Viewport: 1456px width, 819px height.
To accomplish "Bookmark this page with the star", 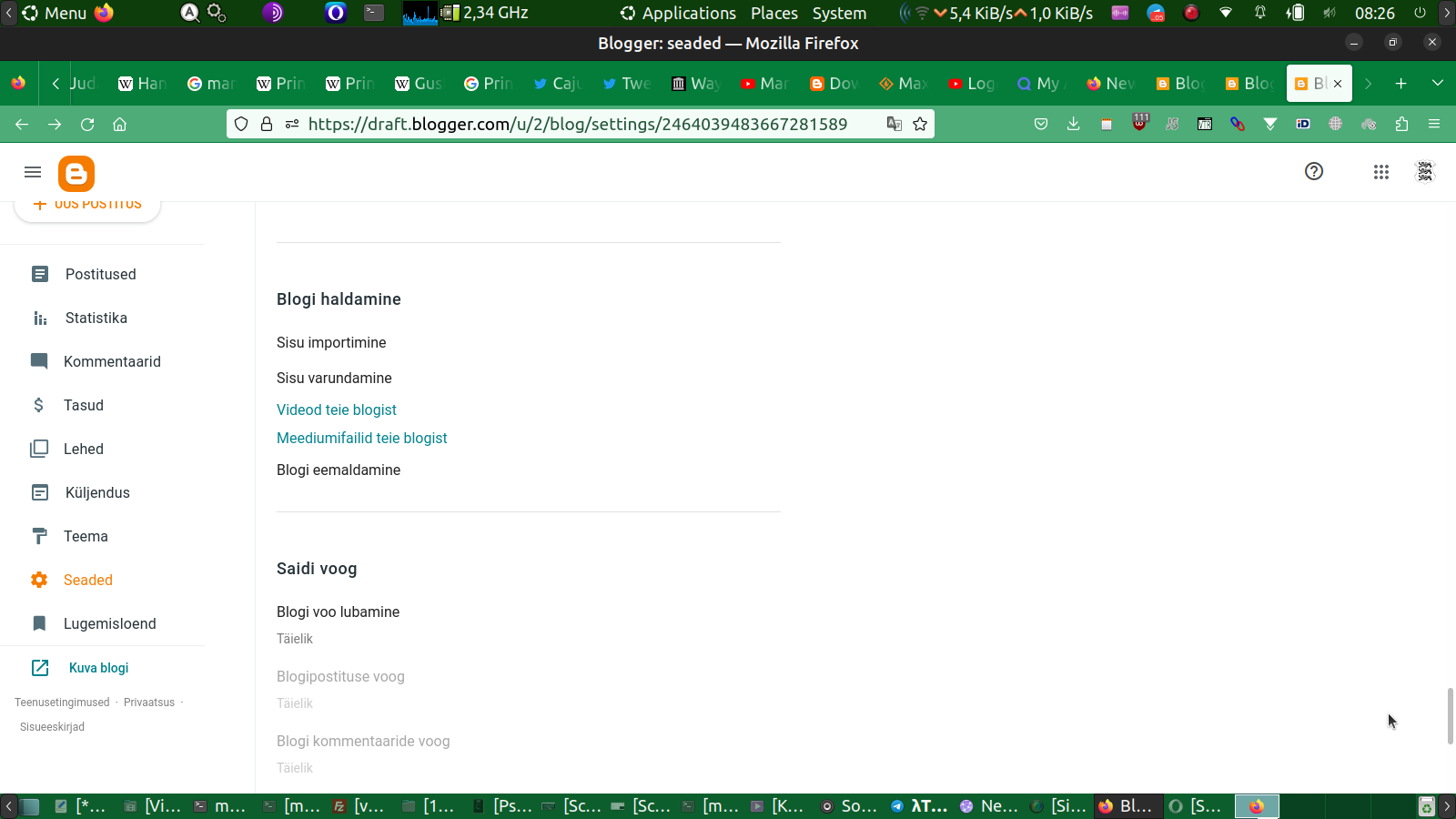I will (920, 124).
